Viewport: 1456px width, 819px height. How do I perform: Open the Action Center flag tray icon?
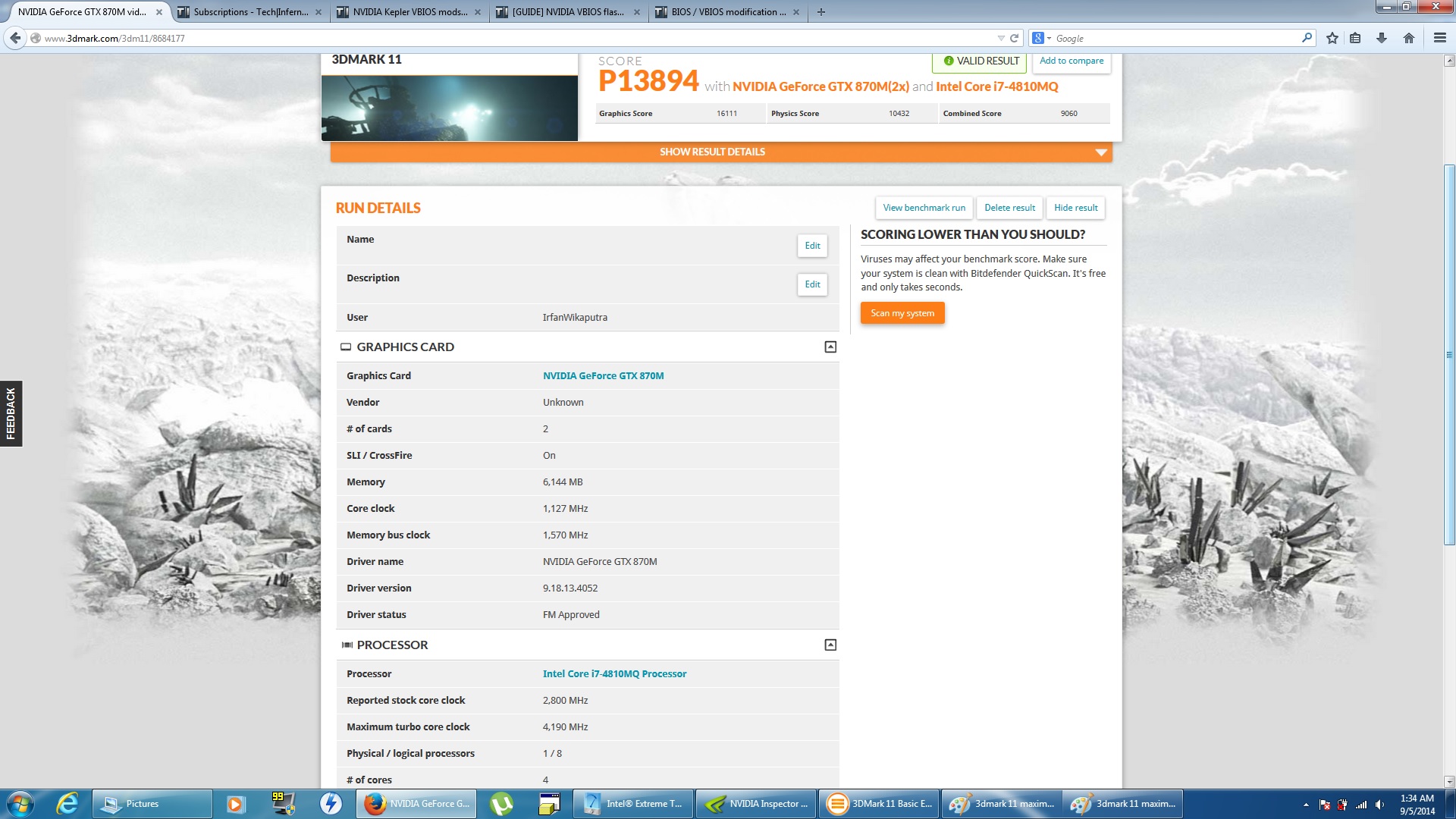click(x=1325, y=805)
